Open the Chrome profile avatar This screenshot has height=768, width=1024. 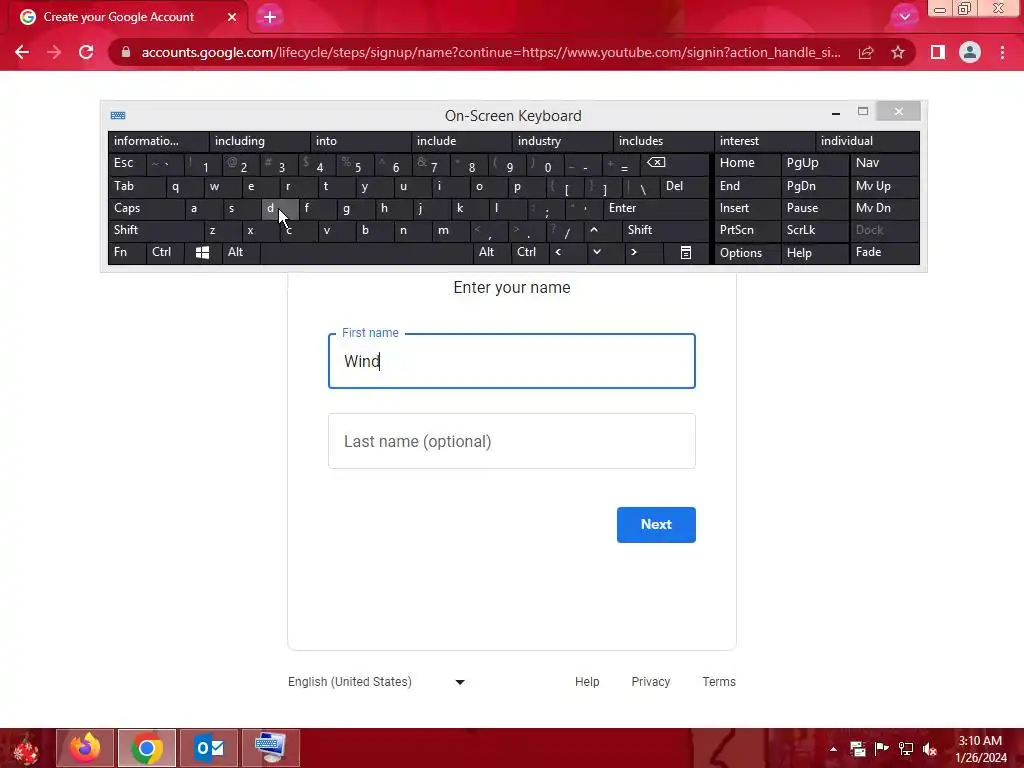(x=970, y=52)
